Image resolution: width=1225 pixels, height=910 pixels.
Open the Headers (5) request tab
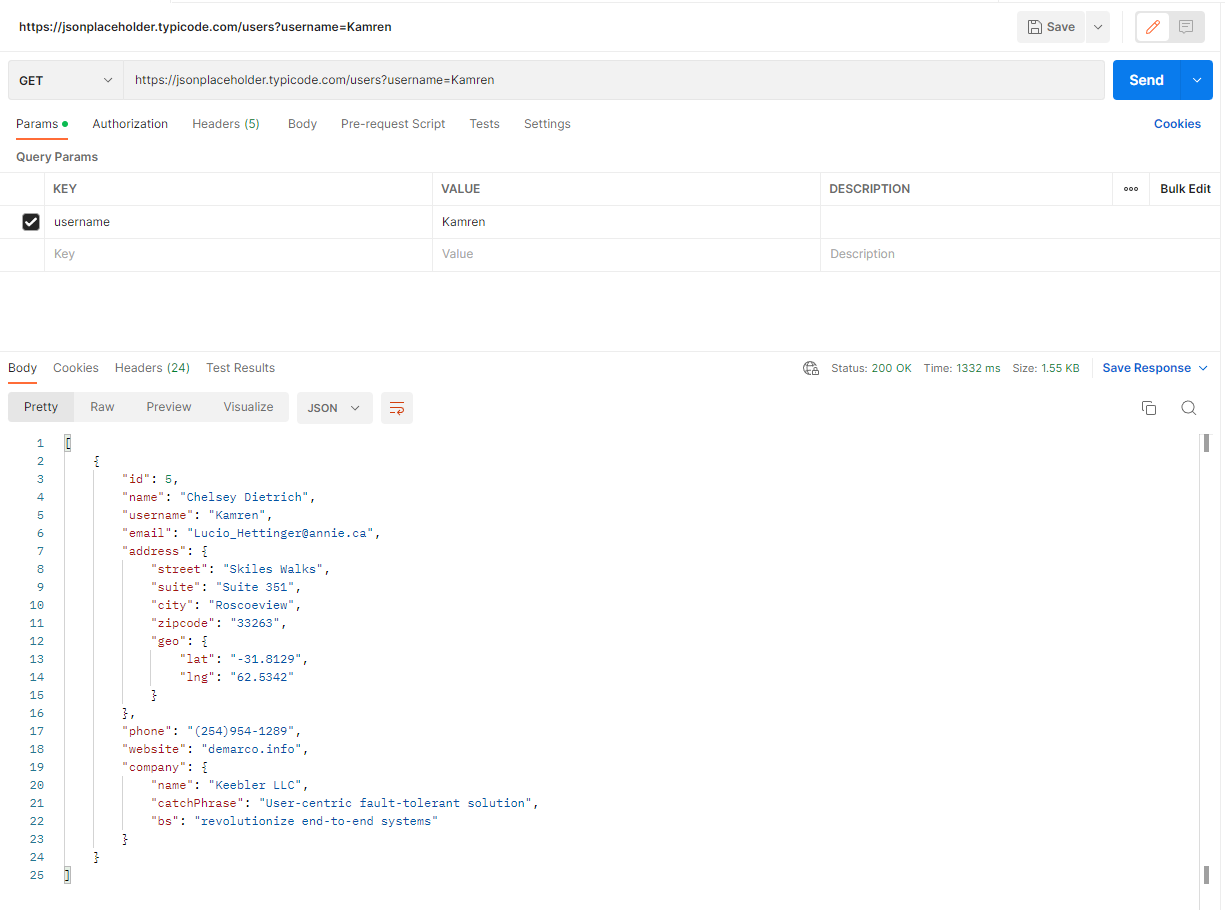click(226, 124)
